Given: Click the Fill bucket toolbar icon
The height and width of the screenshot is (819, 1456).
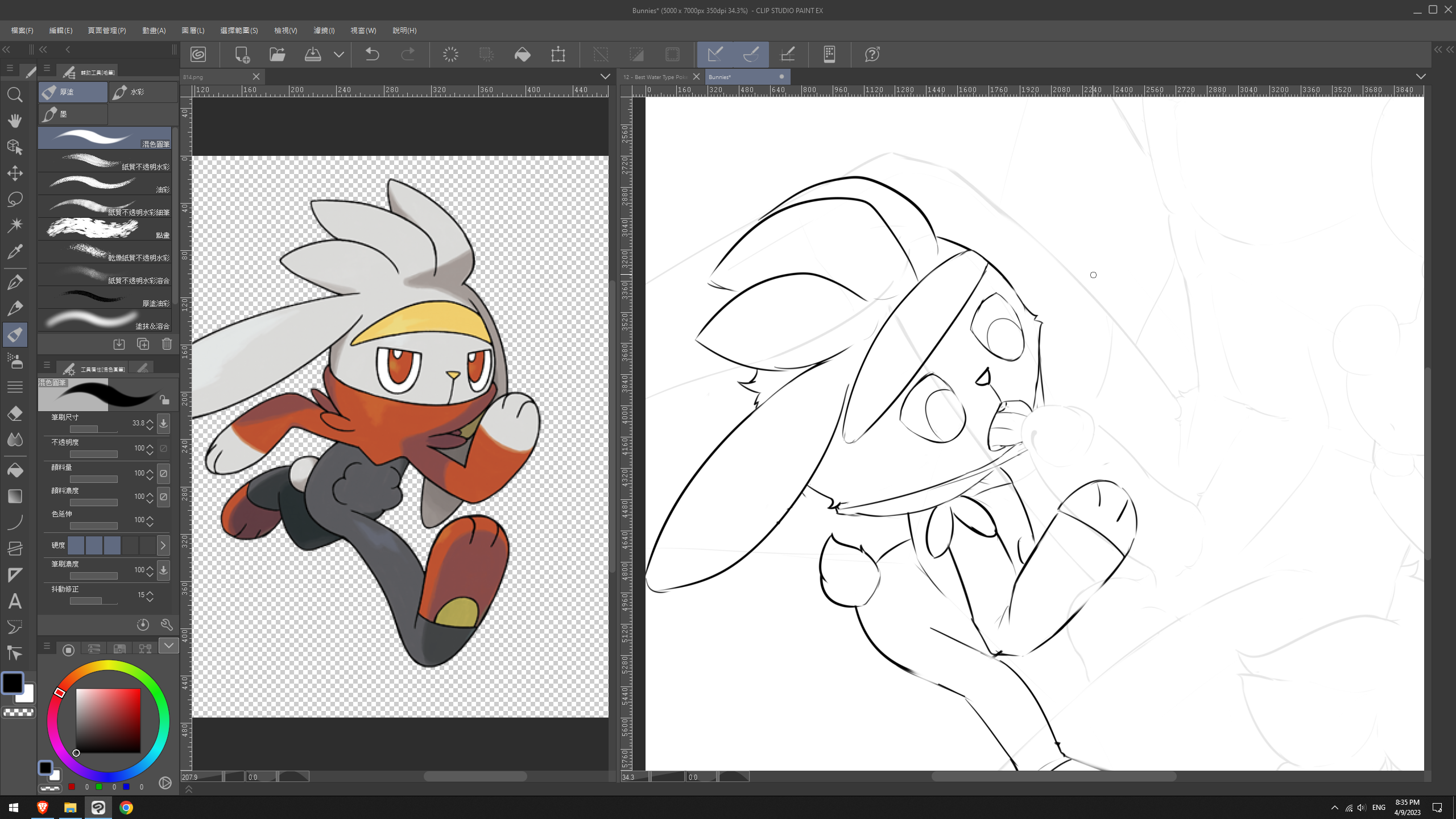Looking at the screenshot, I should tap(522, 55).
